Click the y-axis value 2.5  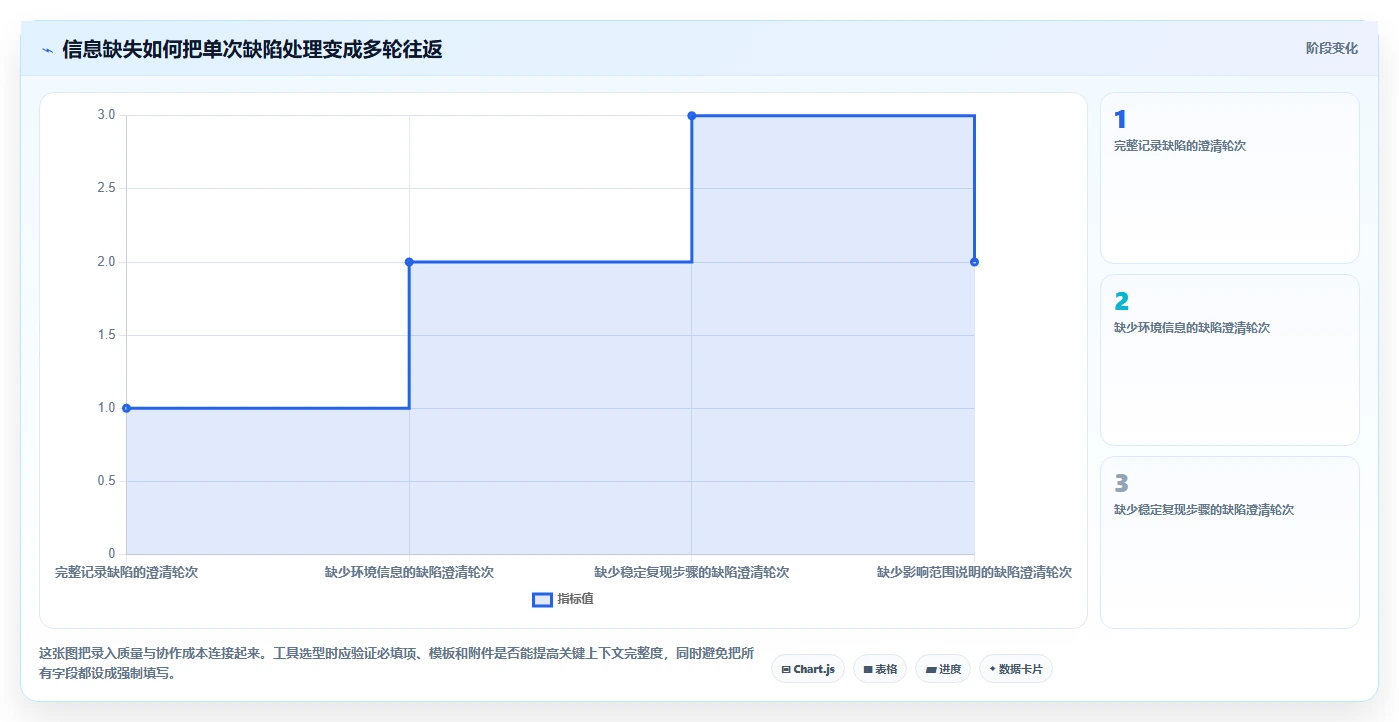pos(106,188)
